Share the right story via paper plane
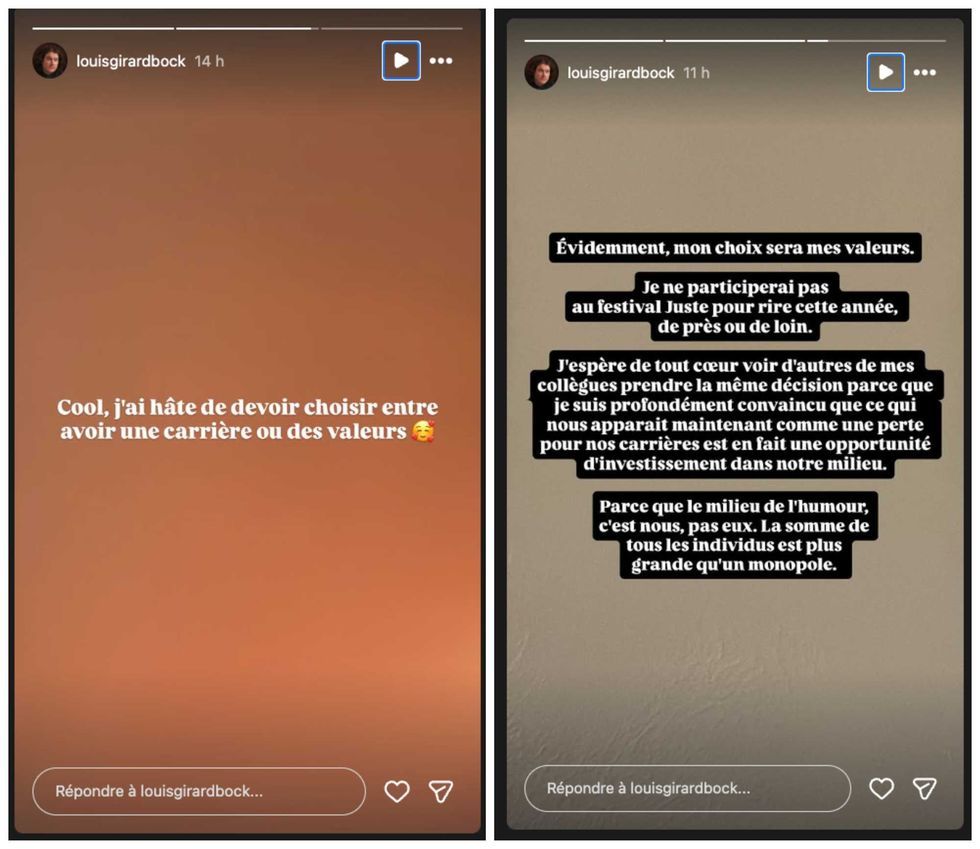Screen dimensions: 980x849 [x=924, y=788]
